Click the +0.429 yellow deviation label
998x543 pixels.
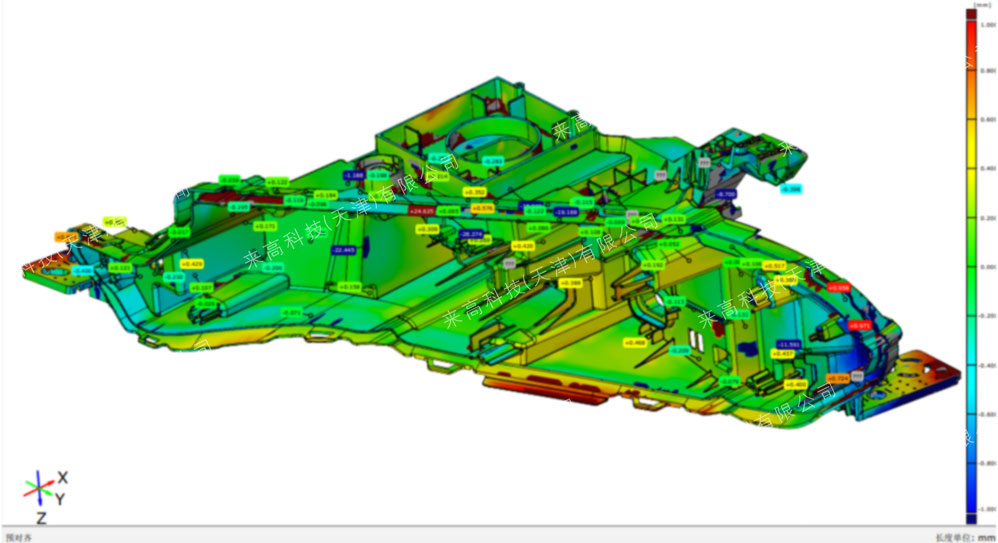pyautogui.click(x=192, y=263)
